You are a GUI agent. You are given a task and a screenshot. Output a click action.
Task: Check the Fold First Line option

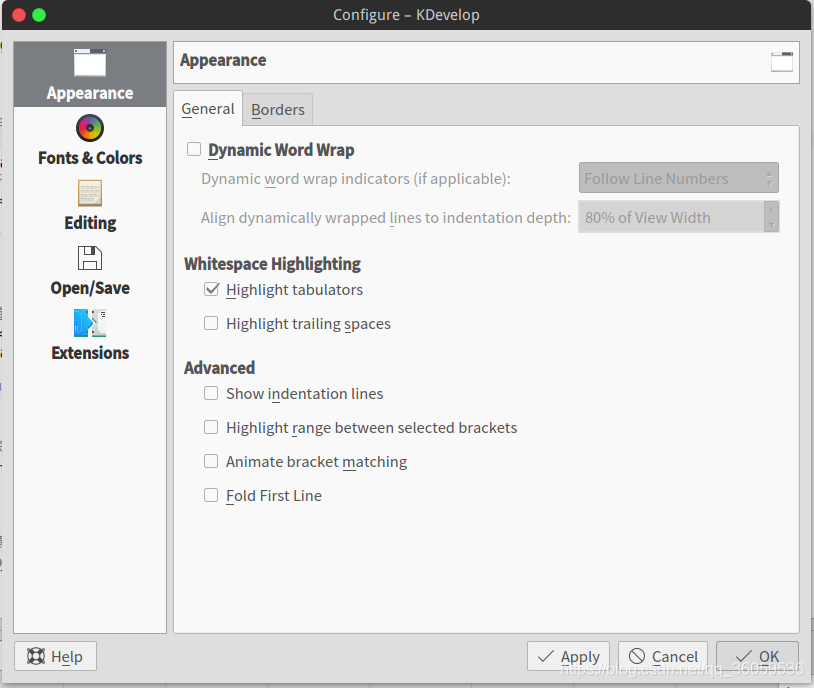click(211, 495)
